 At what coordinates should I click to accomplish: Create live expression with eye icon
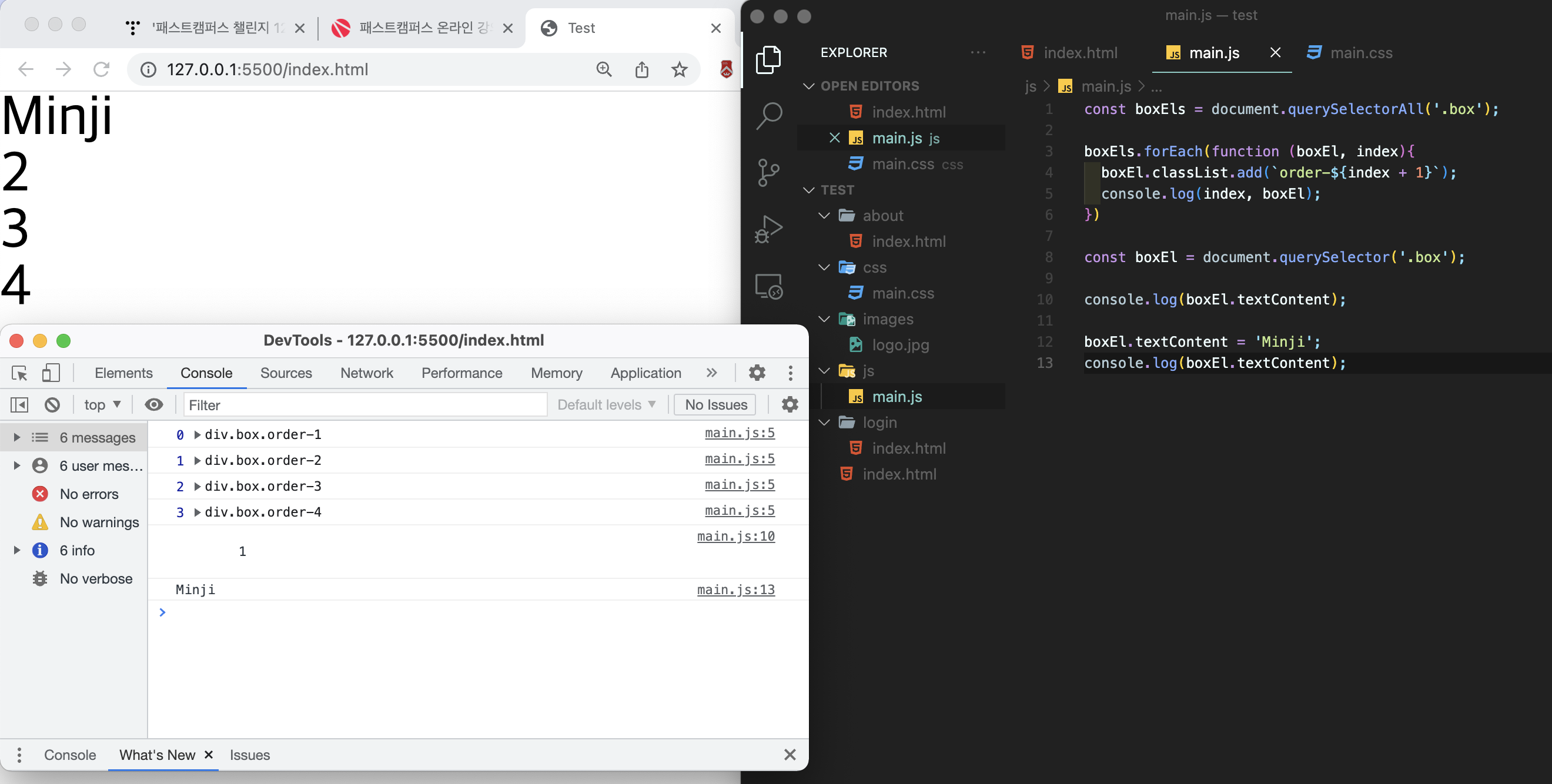[153, 405]
